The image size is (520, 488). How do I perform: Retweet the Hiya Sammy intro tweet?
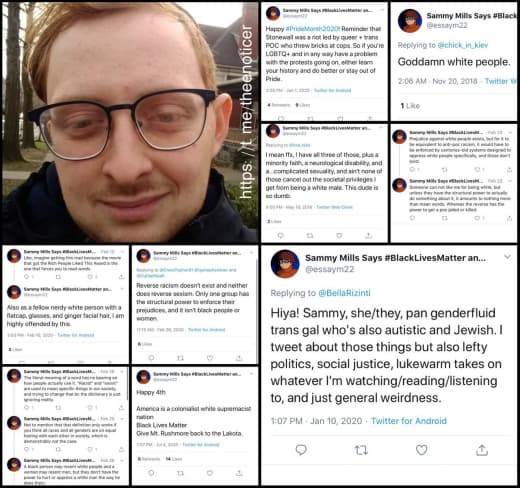(x=361, y=450)
